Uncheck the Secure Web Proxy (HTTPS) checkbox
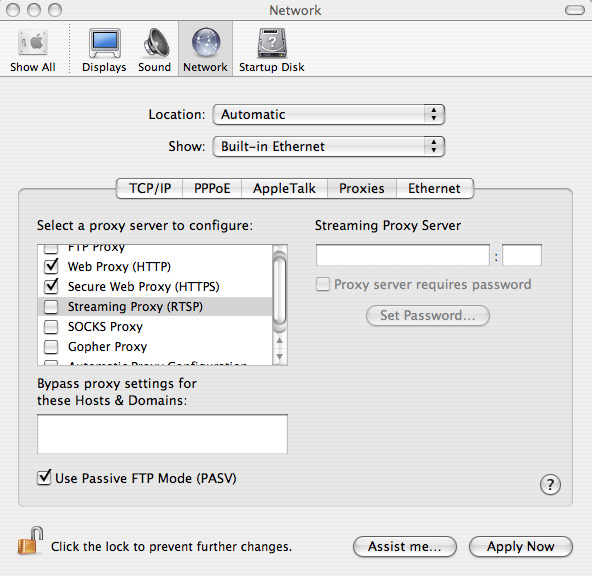Image resolution: width=592 pixels, height=576 pixels. [x=51, y=286]
